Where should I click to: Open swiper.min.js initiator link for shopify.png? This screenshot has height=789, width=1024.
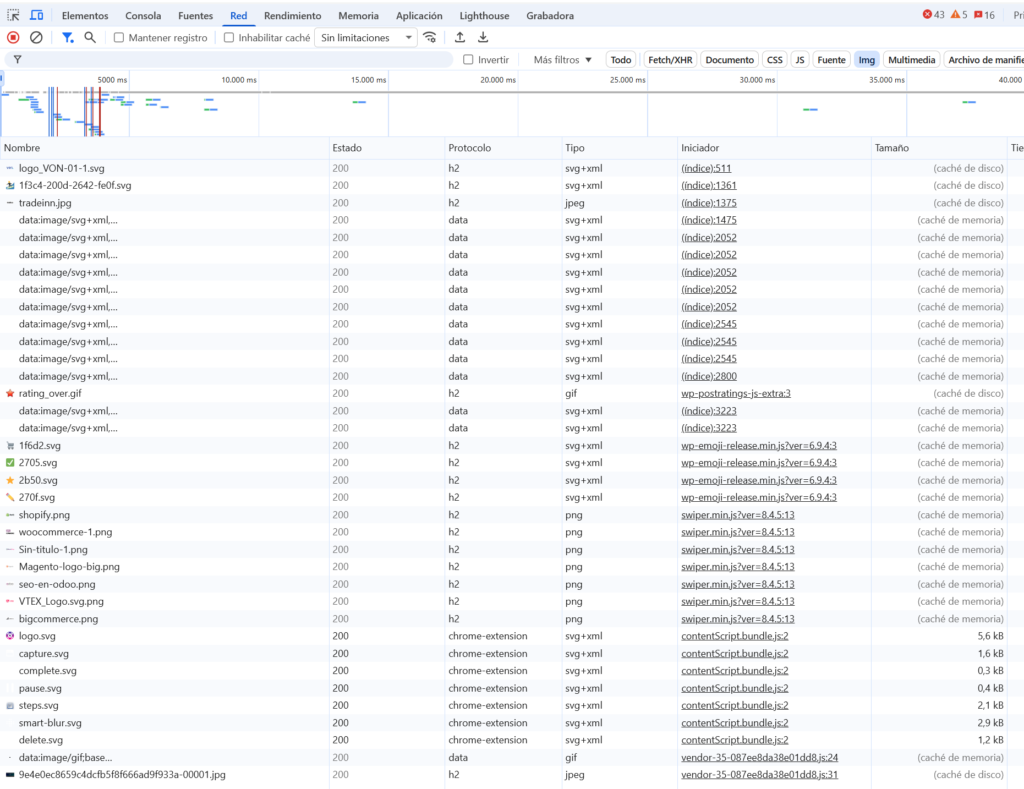(738, 515)
